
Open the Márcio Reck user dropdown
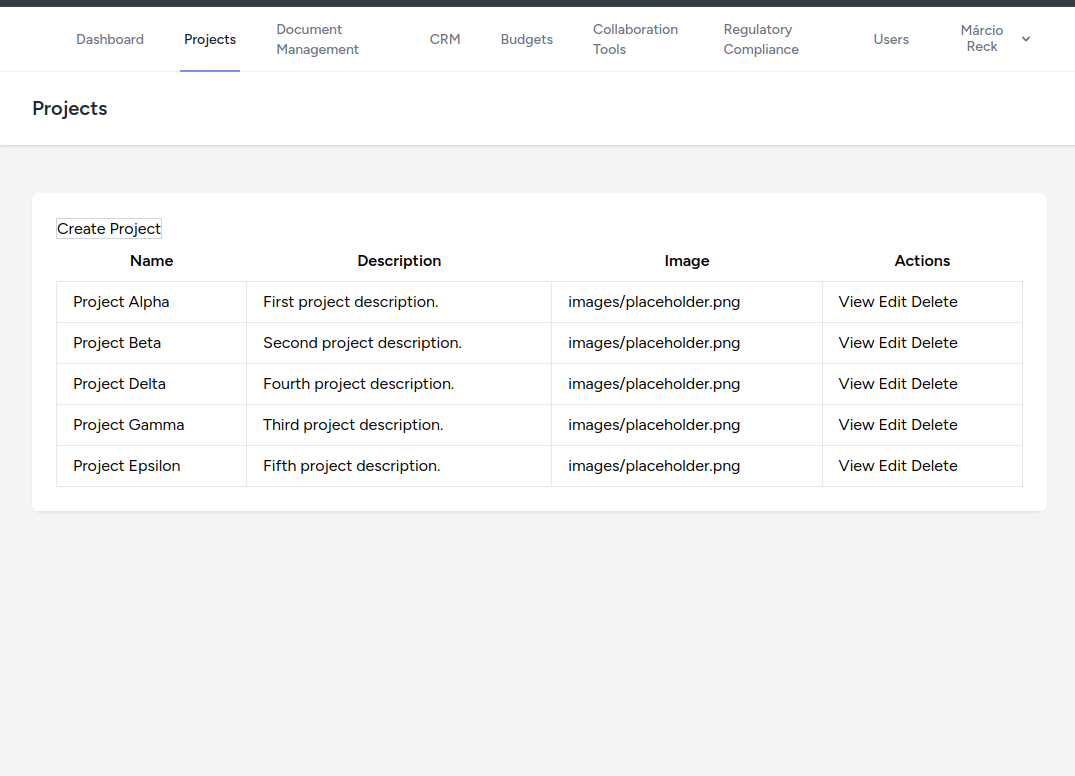(995, 39)
